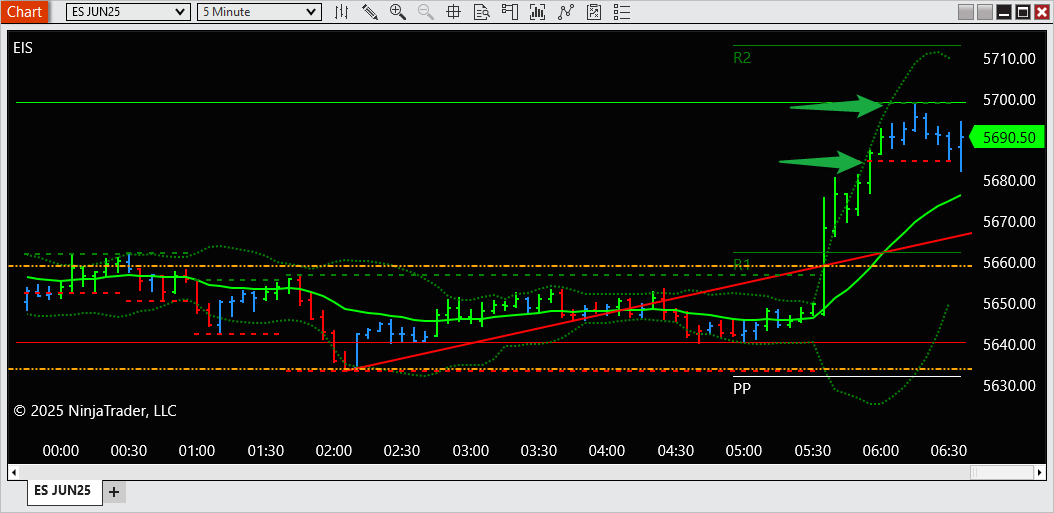Click the 03:00 time axis label
The height and width of the screenshot is (513, 1054).
471,450
